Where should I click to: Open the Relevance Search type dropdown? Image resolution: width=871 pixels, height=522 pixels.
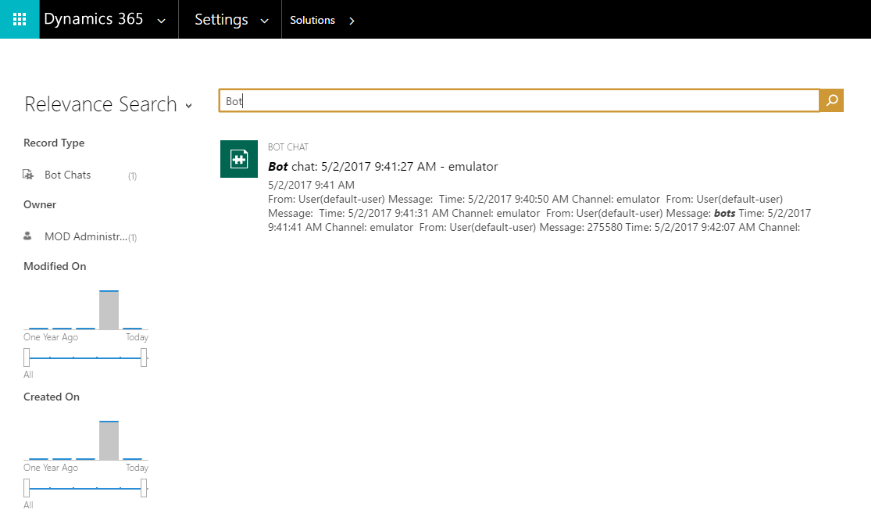click(189, 106)
